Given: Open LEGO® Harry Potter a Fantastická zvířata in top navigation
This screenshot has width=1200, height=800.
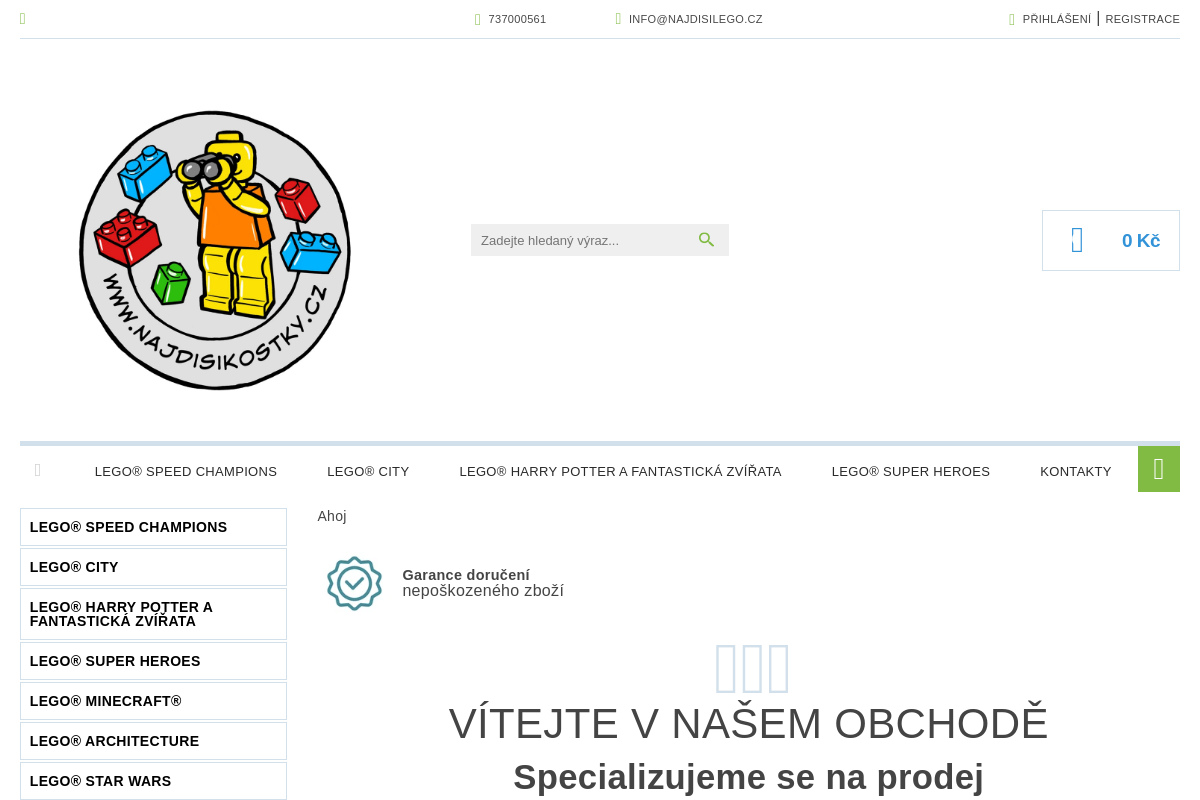Looking at the screenshot, I should point(620,471).
